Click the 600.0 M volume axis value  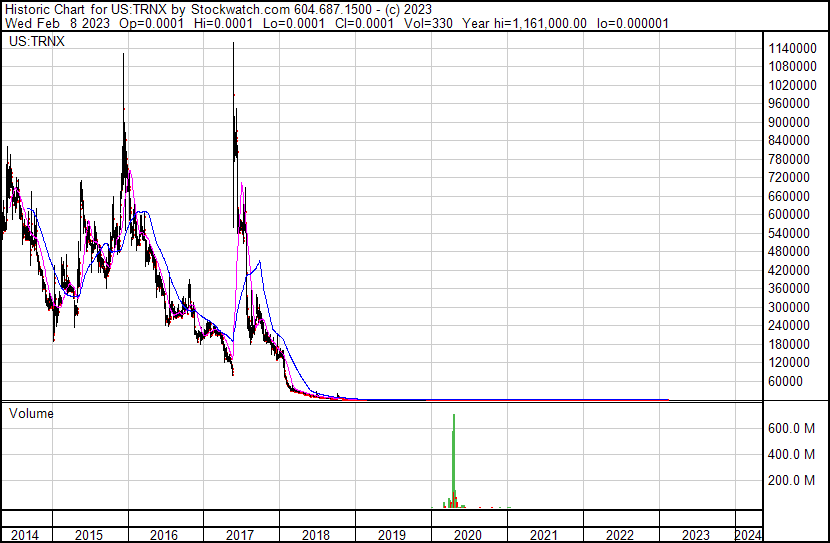(791, 428)
